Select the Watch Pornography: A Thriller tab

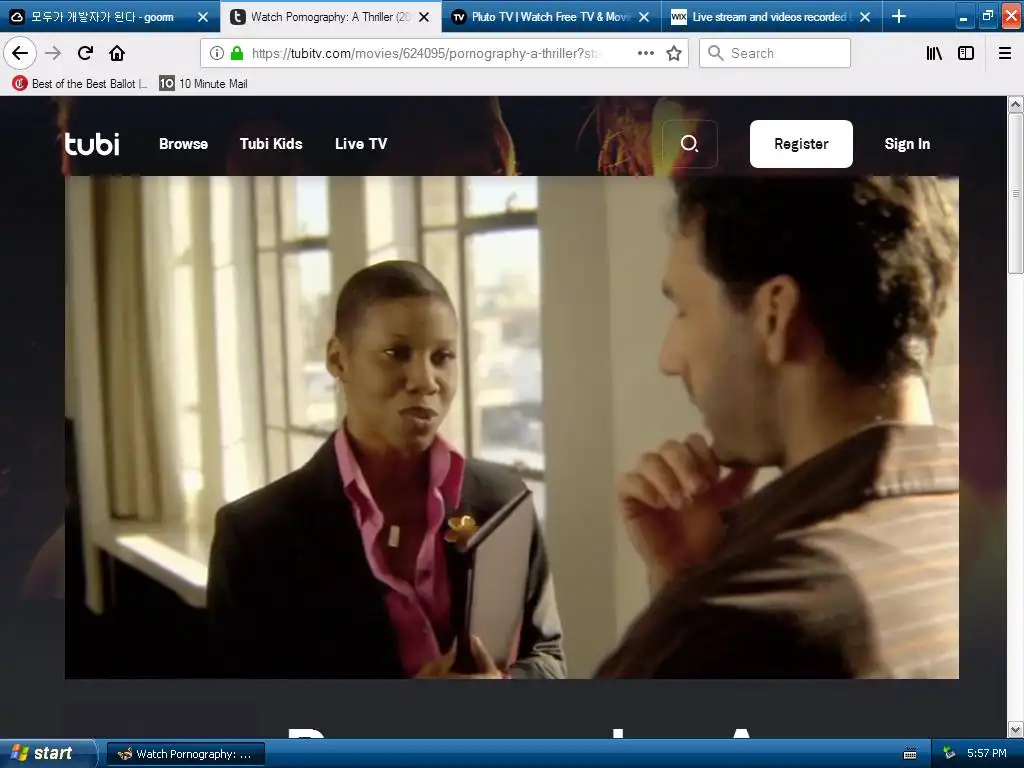click(x=330, y=17)
